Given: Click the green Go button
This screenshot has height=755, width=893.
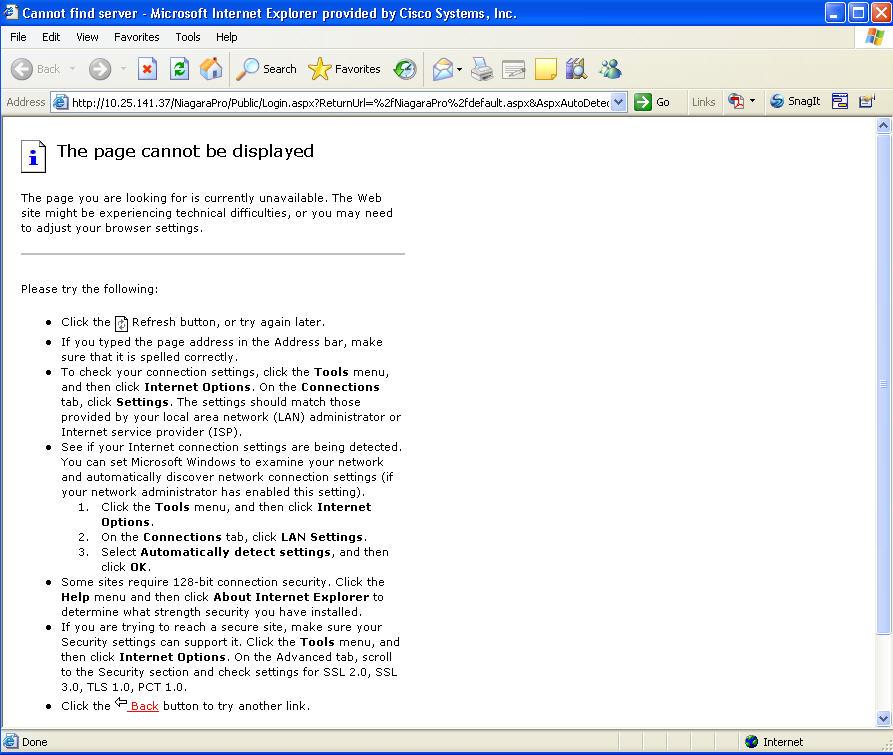Looking at the screenshot, I should point(652,102).
